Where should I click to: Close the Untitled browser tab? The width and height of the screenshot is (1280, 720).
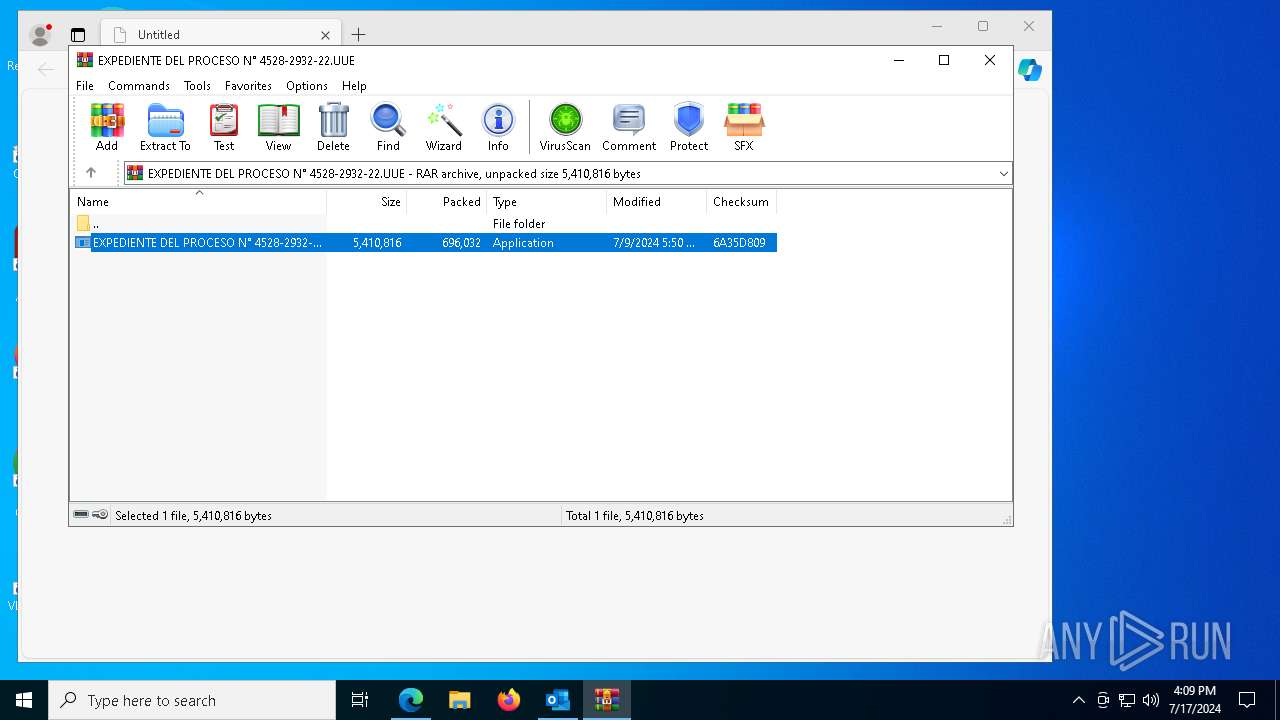point(326,35)
